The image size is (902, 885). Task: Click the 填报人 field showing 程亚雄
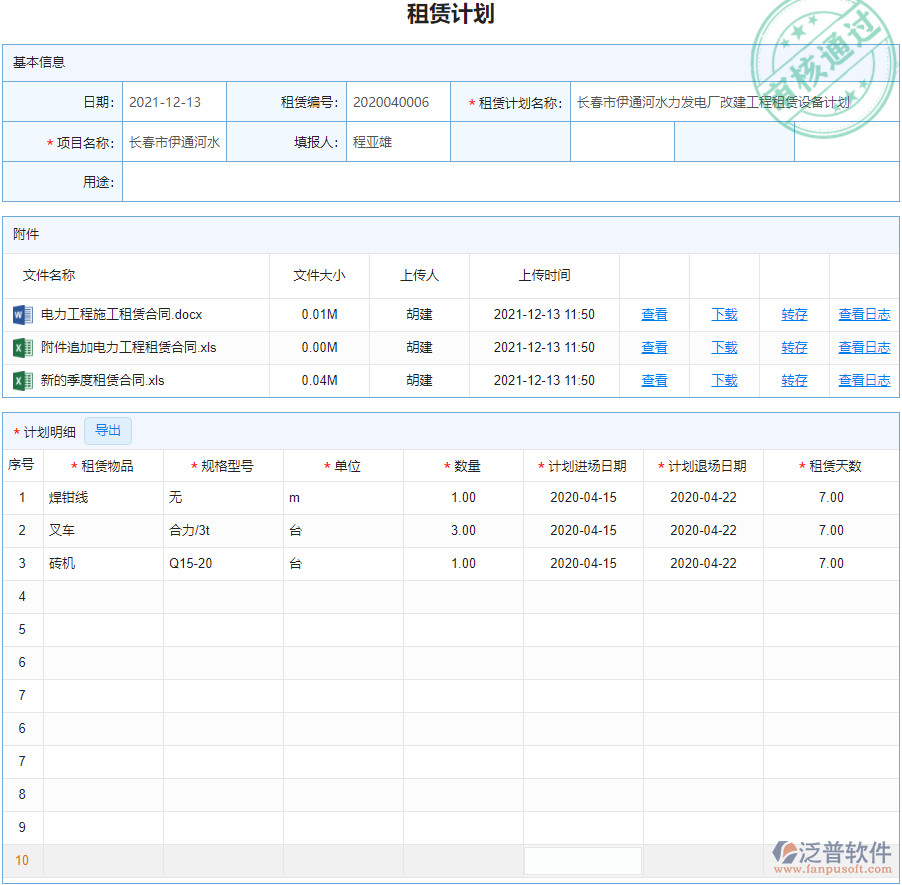(400, 142)
